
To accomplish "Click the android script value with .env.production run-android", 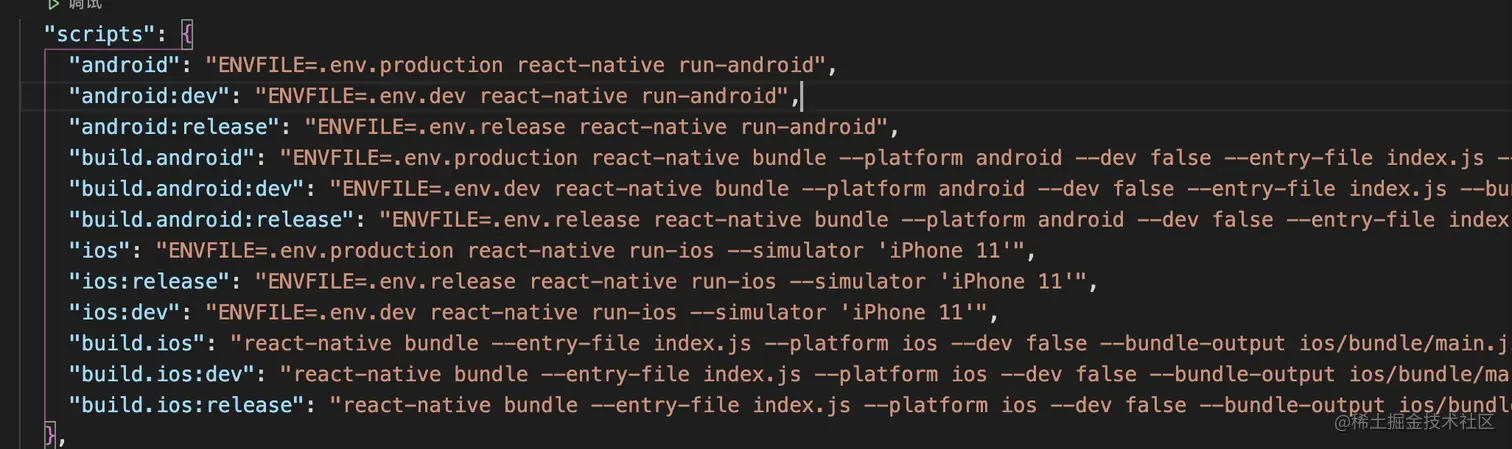I will (x=515, y=65).
